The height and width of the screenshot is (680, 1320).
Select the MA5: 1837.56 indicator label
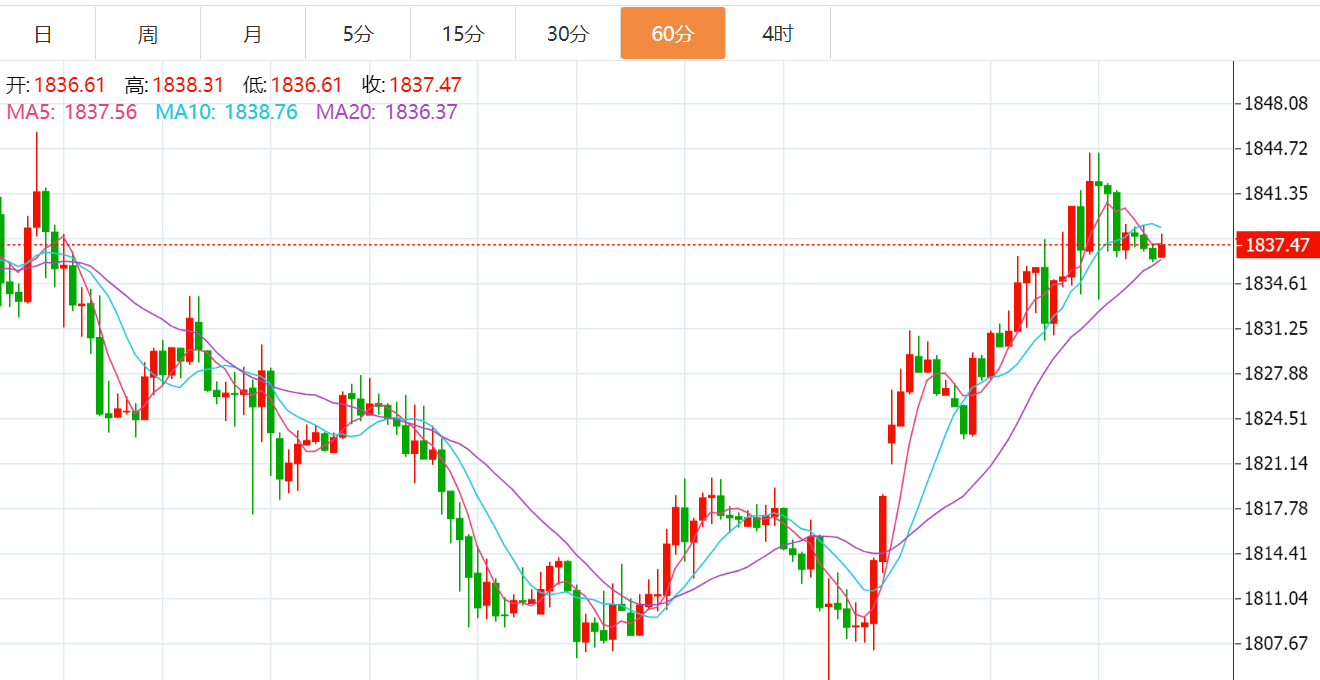pos(72,112)
